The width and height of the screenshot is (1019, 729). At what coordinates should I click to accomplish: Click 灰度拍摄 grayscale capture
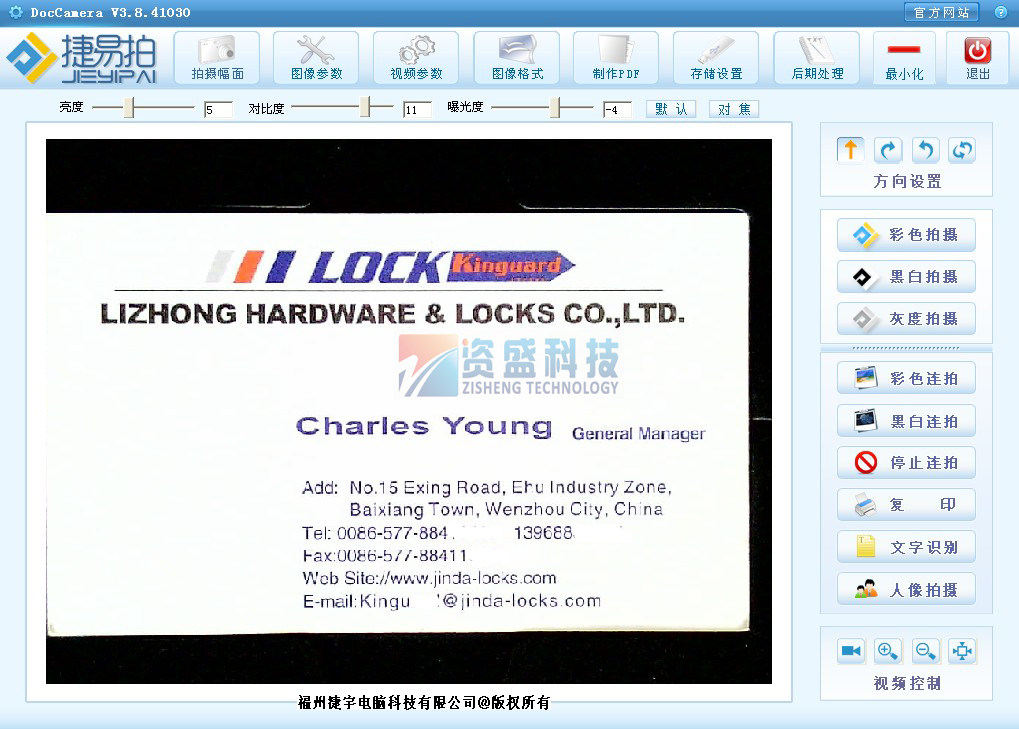point(907,318)
